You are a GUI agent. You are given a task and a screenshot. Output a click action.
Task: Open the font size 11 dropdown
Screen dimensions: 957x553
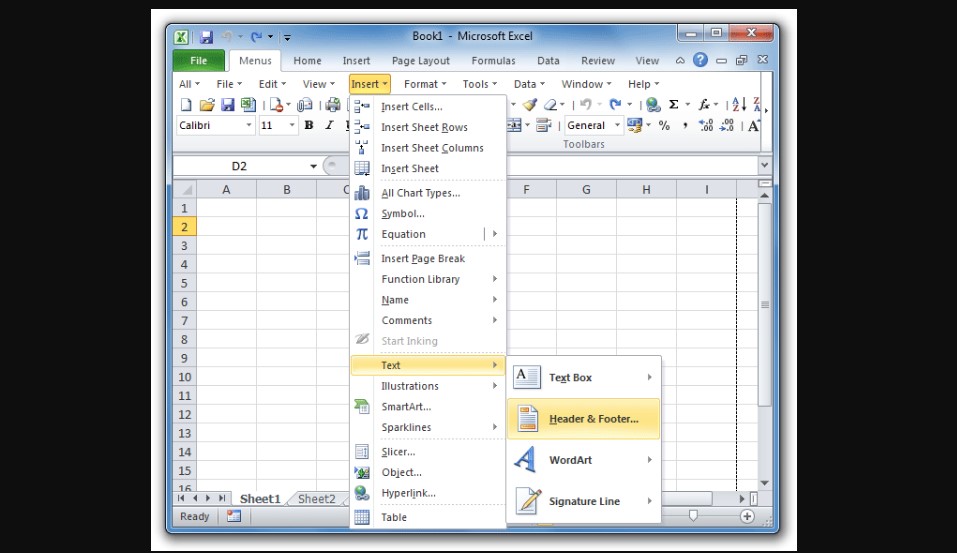(x=292, y=126)
